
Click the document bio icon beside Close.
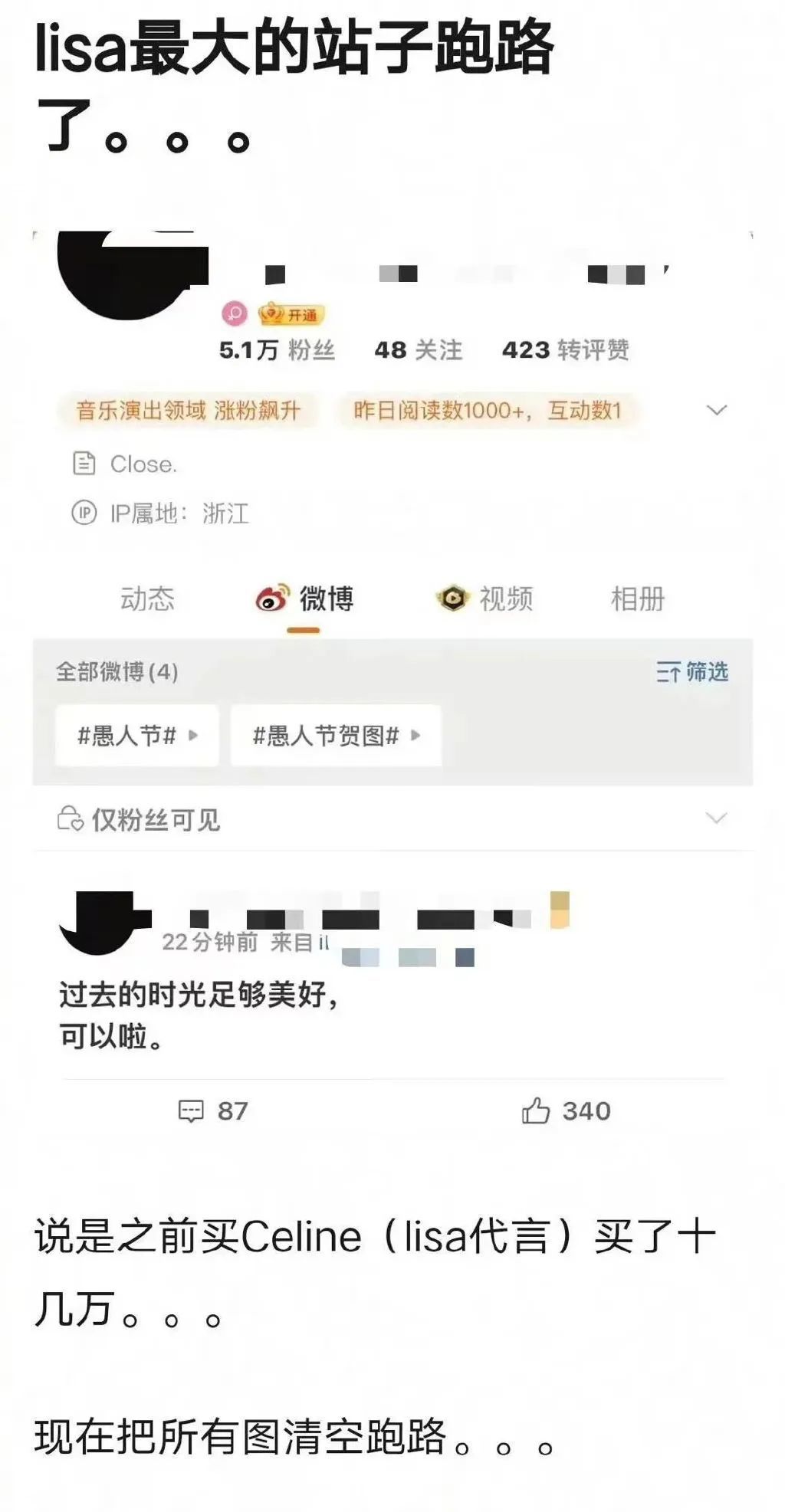(x=84, y=464)
